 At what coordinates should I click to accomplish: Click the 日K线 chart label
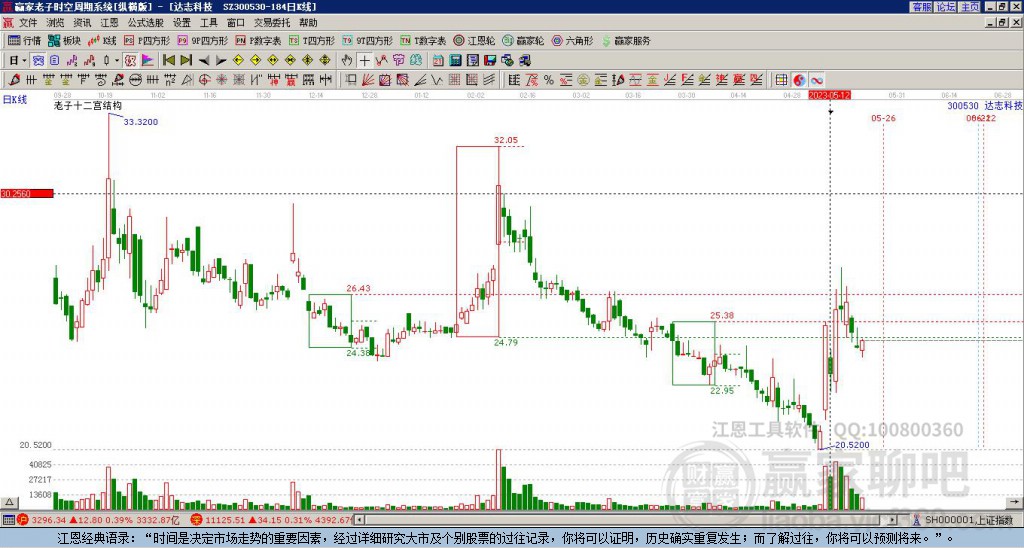point(15,100)
